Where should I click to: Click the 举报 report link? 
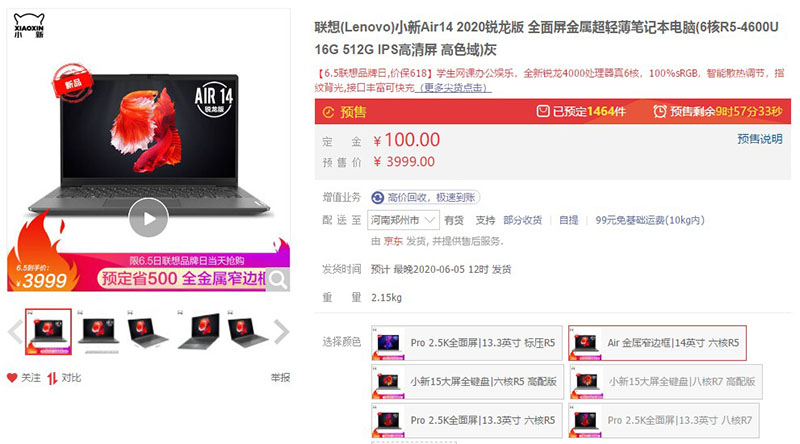[280, 378]
